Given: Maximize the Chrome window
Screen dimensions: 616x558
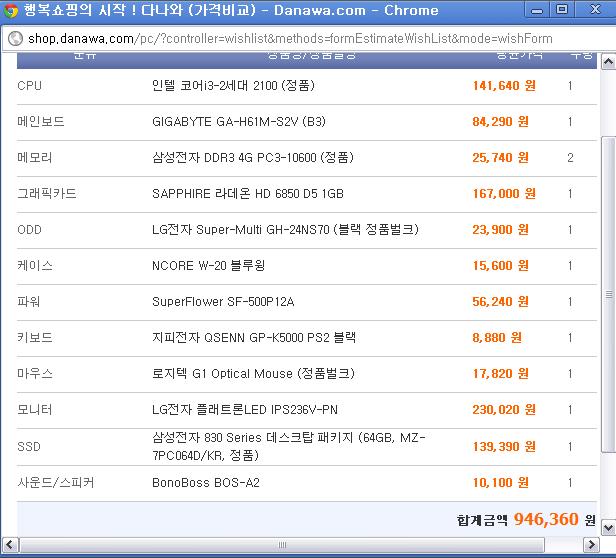Looking at the screenshot, I should (x=562, y=10).
